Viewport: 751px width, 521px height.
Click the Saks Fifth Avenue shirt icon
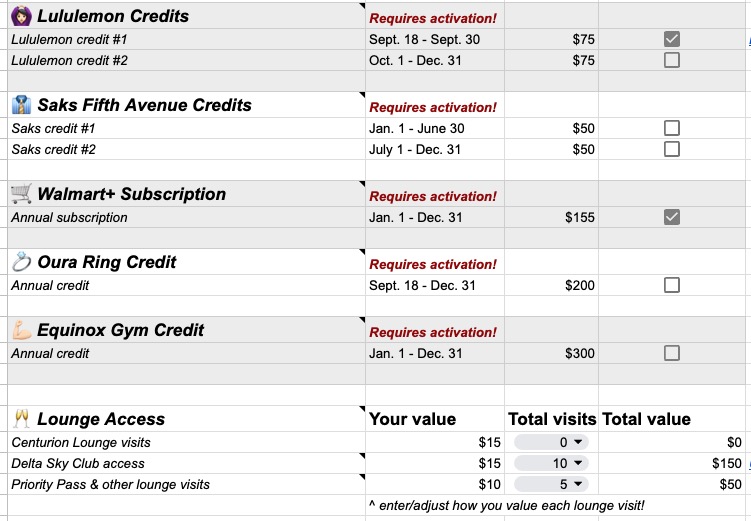[x=21, y=105]
